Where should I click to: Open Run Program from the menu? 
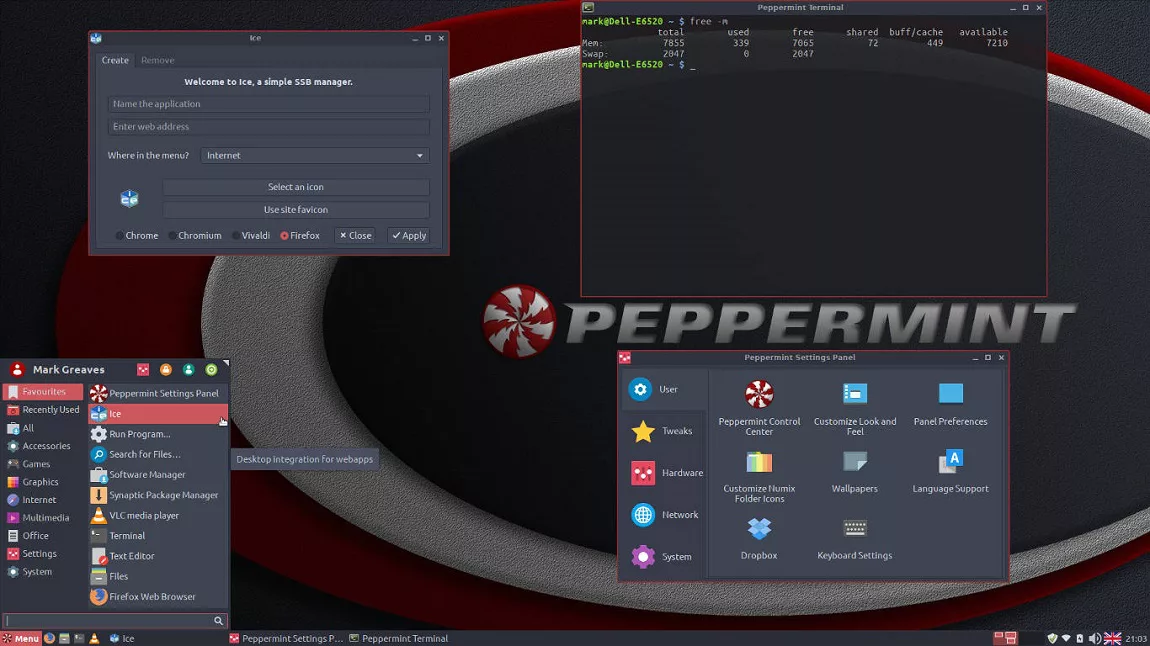tap(158, 434)
